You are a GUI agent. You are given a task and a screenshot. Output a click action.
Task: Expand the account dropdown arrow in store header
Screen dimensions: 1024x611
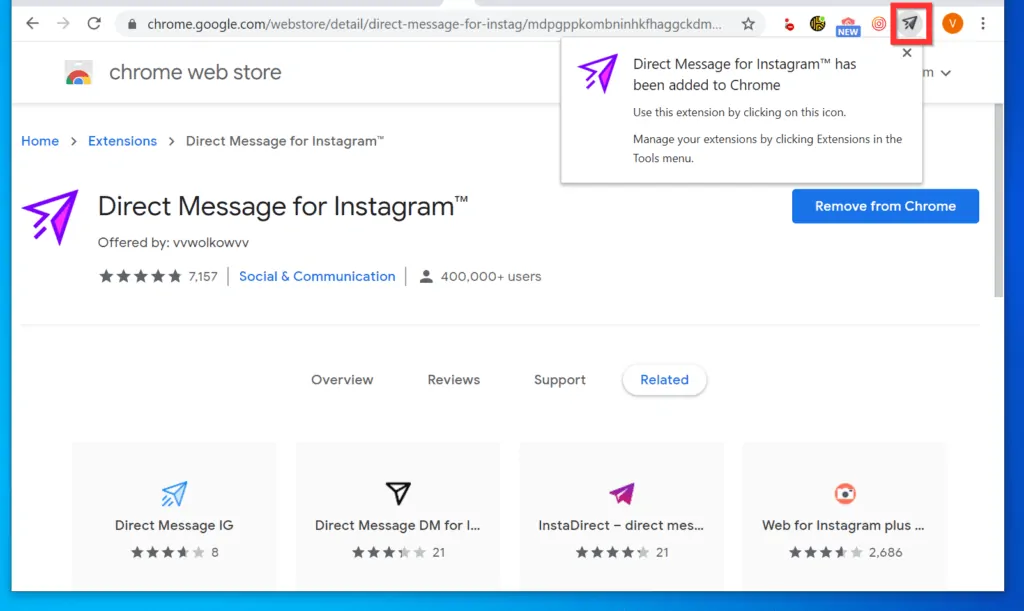pos(946,73)
